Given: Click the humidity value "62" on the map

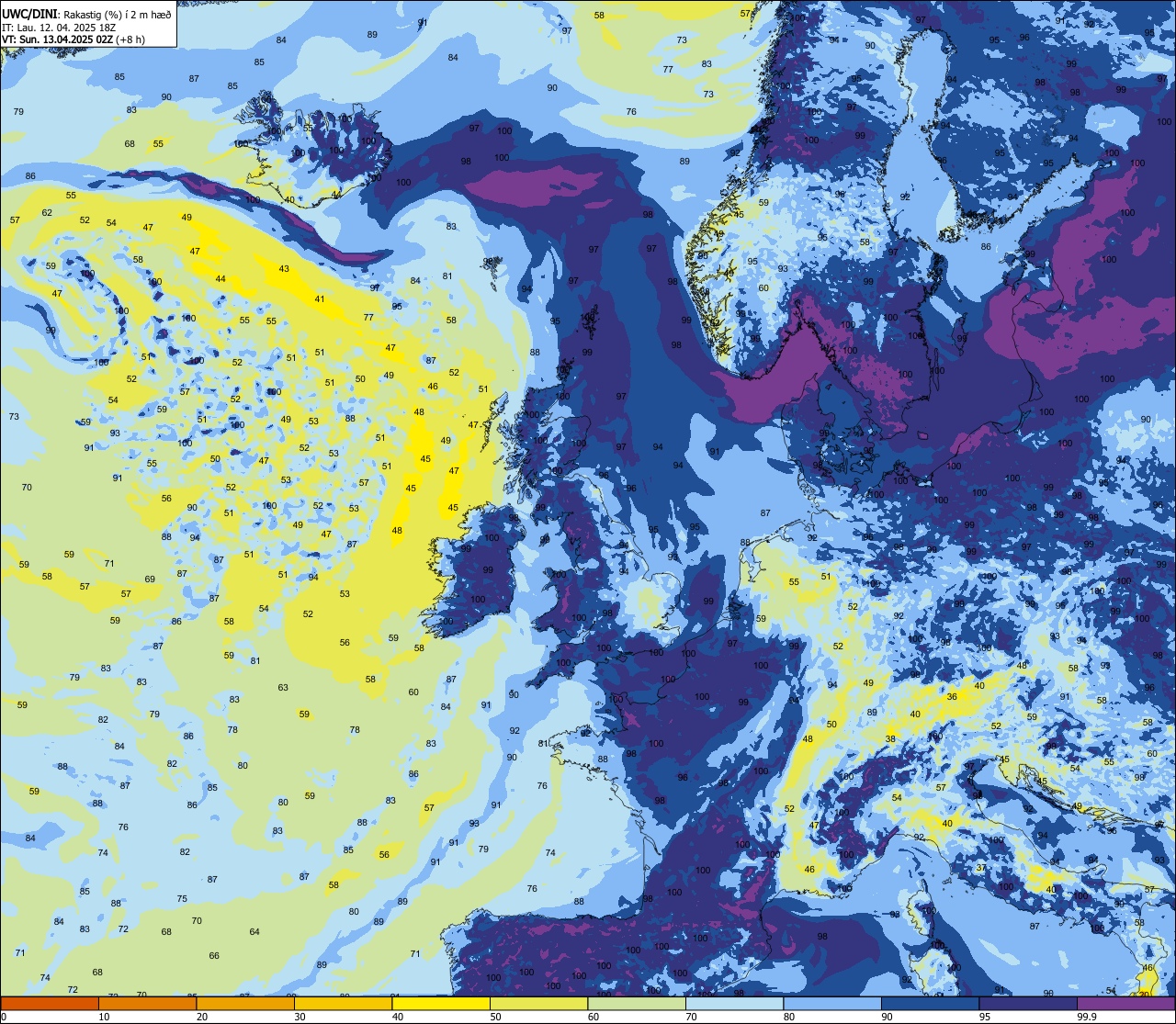Looking at the screenshot, I should [47, 212].
